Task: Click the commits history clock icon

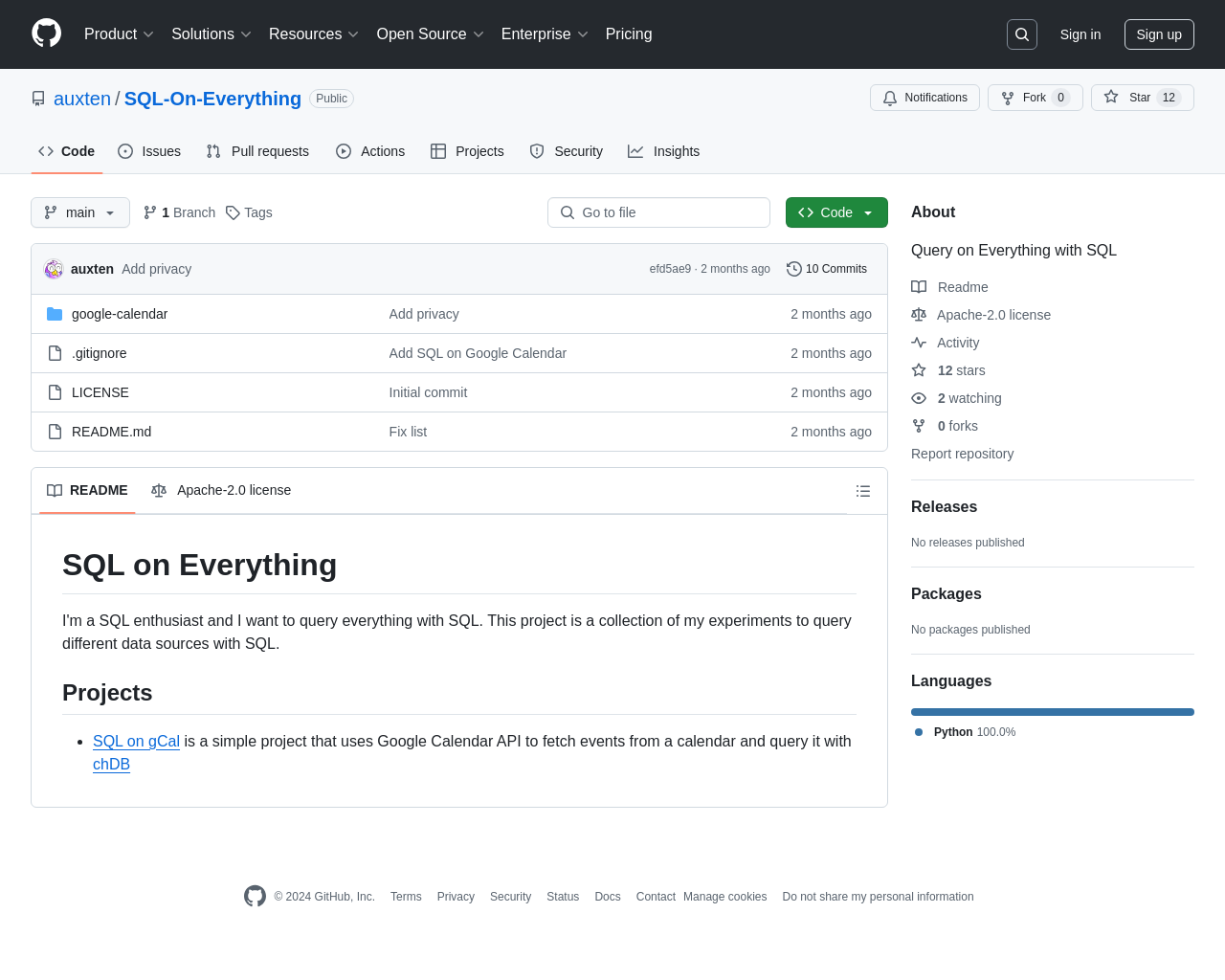Action: click(x=794, y=269)
